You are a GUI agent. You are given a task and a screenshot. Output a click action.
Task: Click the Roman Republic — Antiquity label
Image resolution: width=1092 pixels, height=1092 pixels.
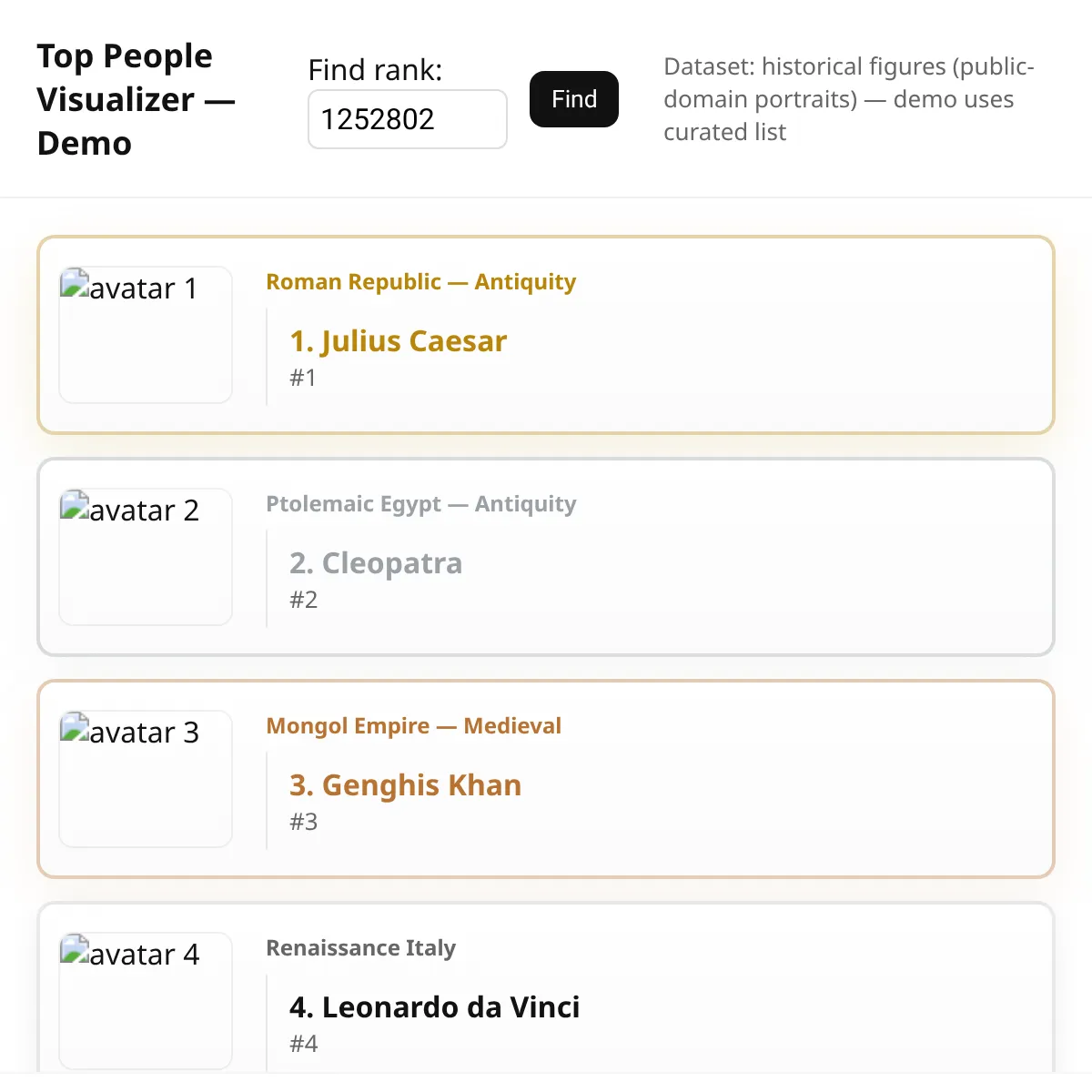[x=420, y=281]
